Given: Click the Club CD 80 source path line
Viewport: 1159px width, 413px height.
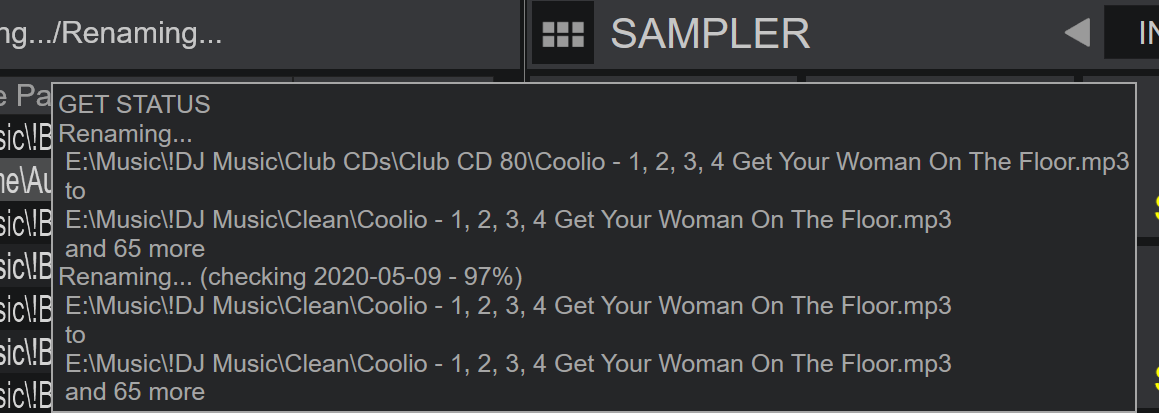Looking at the screenshot, I should 597,162.
